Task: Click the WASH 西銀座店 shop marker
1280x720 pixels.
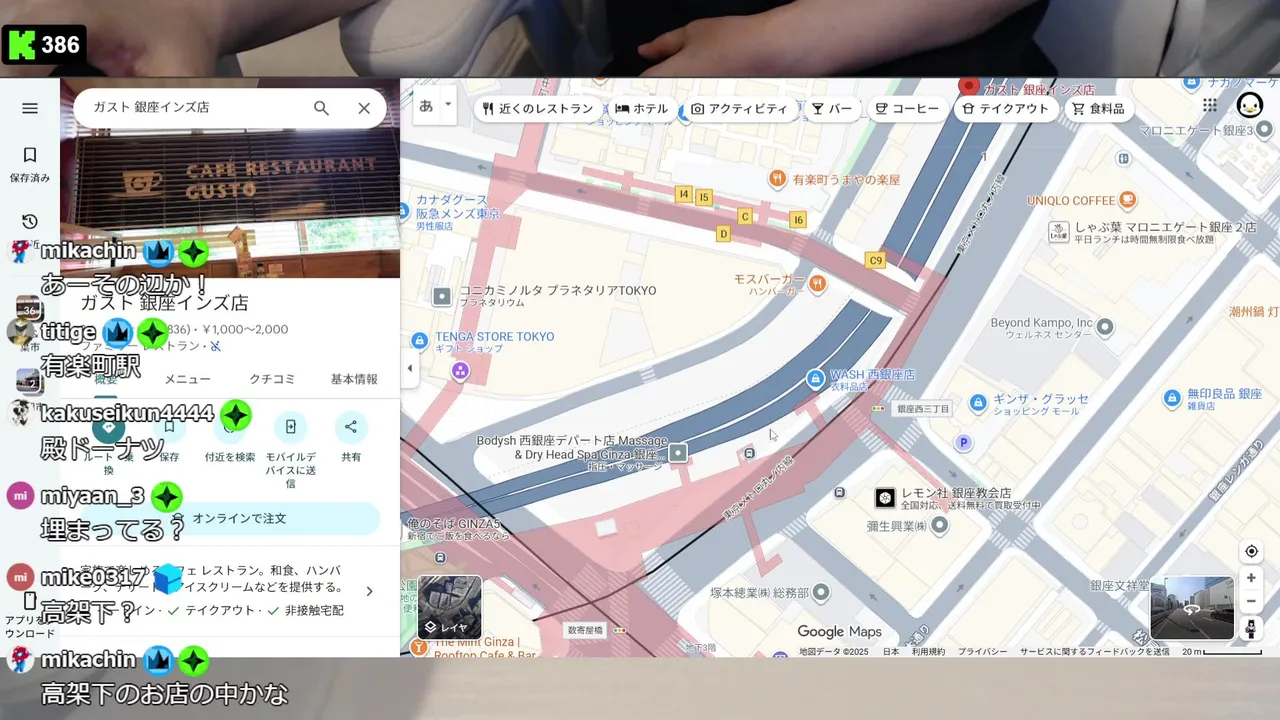Action: coord(816,378)
